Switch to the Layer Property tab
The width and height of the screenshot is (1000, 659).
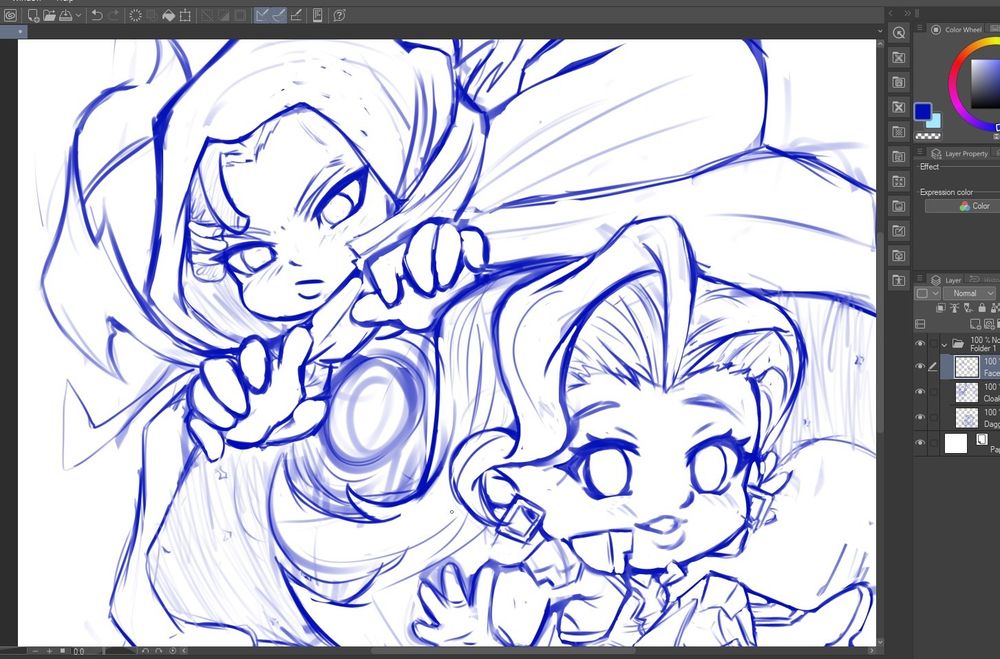(959, 153)
